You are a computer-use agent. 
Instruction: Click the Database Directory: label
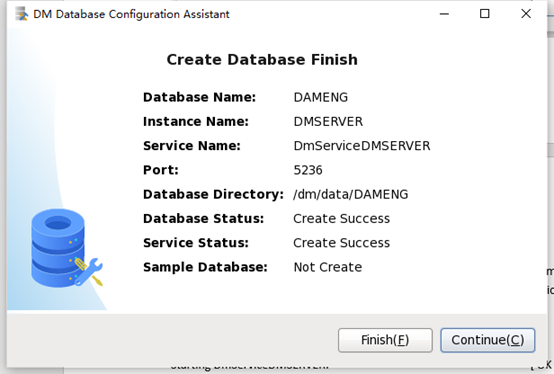coord(213,194)
